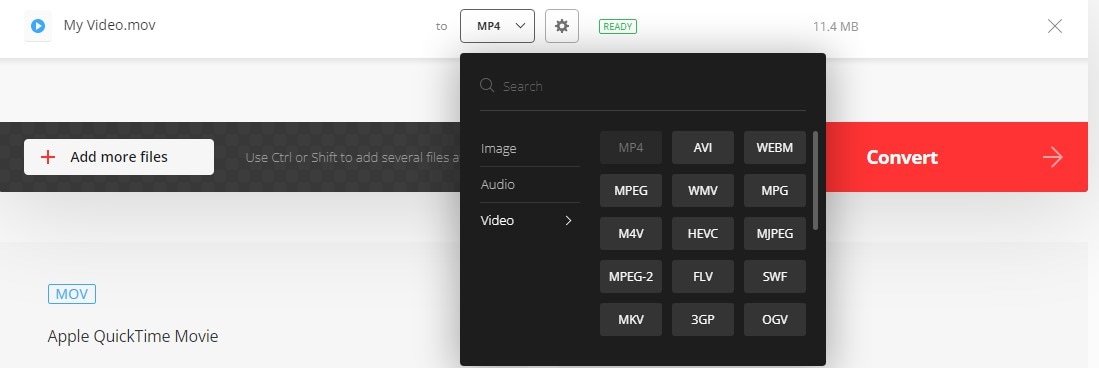The width and height of the screenshot is (1099, 368).
Task: Open conversion settings gear icon
Action: [561, 26]
